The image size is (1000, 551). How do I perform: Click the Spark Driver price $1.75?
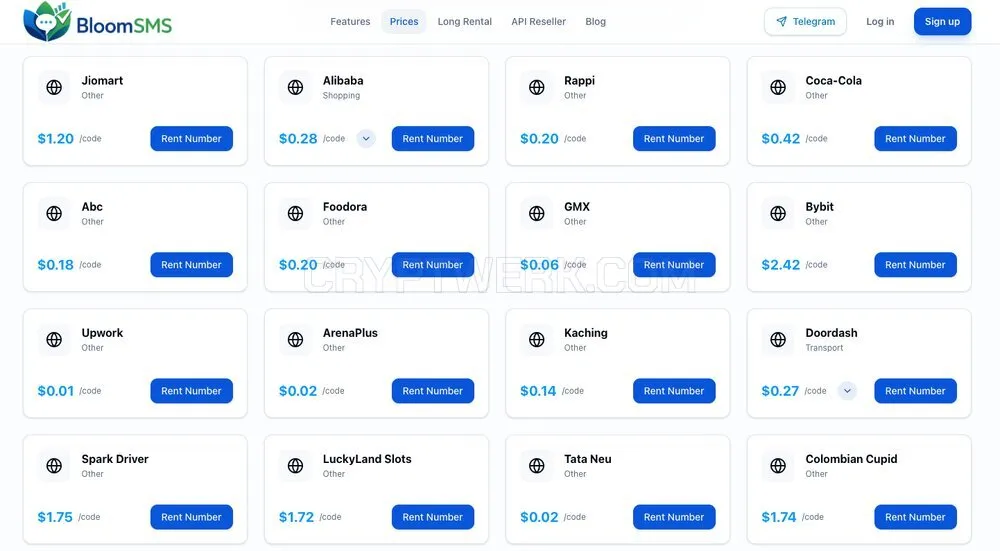click(x=55, y=517)
